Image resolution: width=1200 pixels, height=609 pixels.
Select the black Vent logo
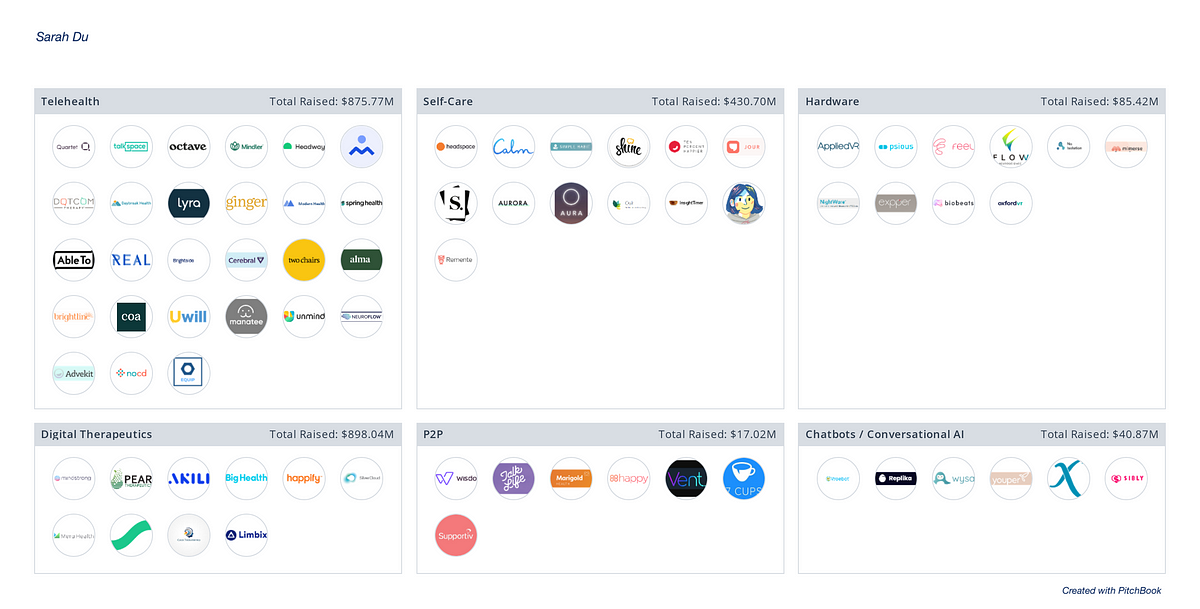point(686,478)
